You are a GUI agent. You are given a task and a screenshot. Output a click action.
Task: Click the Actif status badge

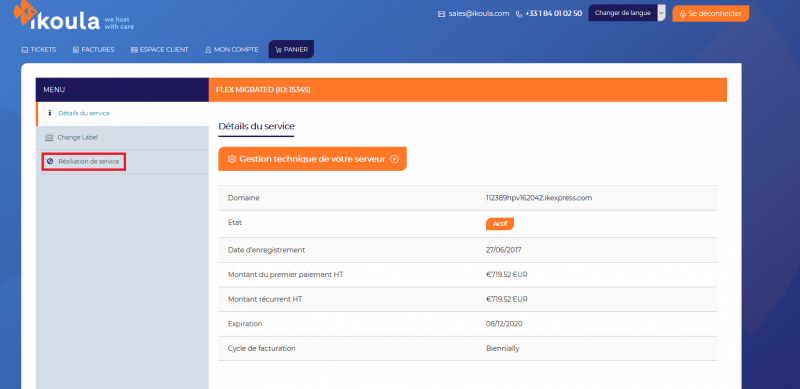pos(499,224)
